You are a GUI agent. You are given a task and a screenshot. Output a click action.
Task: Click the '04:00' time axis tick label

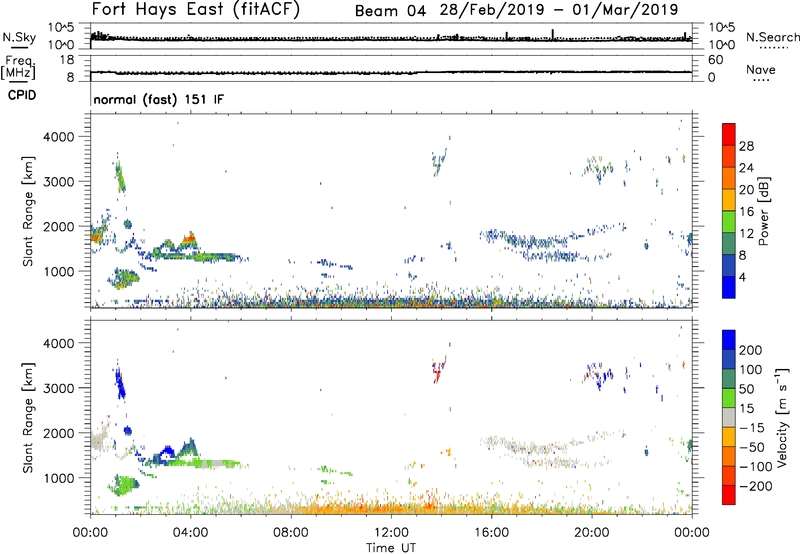(191, 533)
